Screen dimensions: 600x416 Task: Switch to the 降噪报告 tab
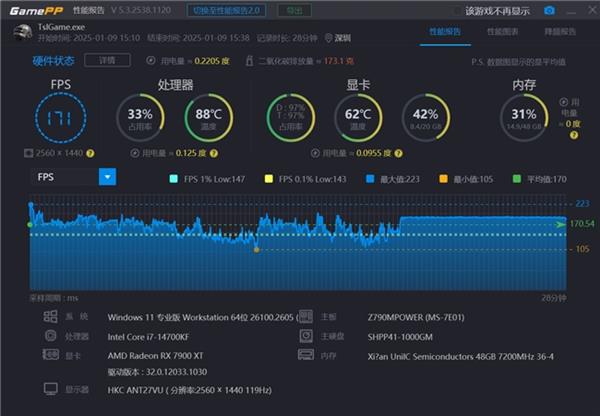558,32
